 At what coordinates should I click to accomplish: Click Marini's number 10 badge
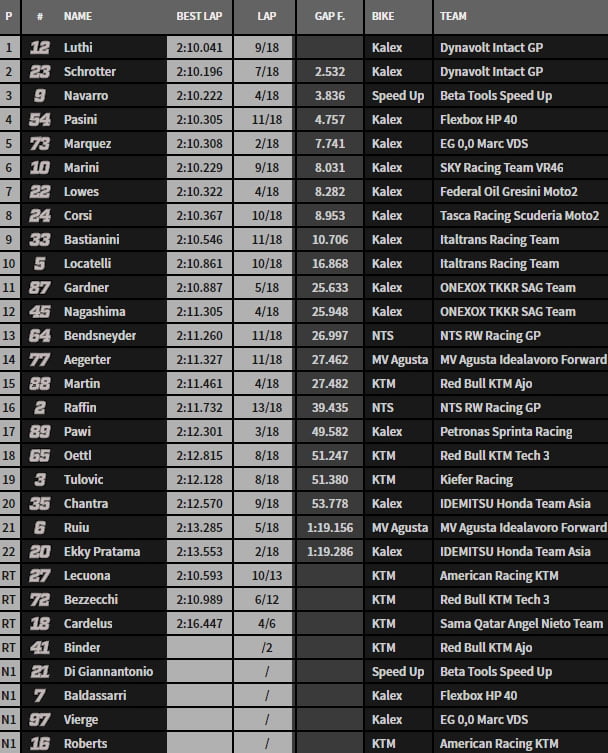click(x=40, y=168)
